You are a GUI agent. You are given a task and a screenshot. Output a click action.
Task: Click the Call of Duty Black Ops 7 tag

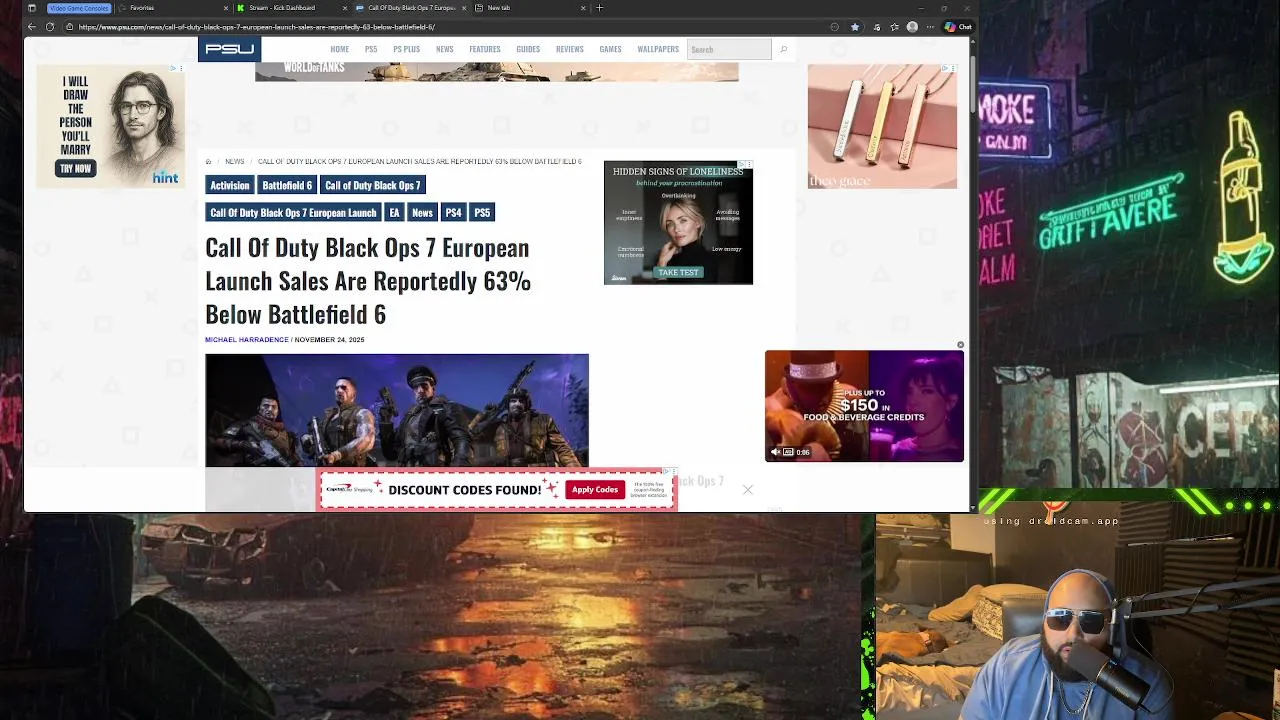point(372,185)
